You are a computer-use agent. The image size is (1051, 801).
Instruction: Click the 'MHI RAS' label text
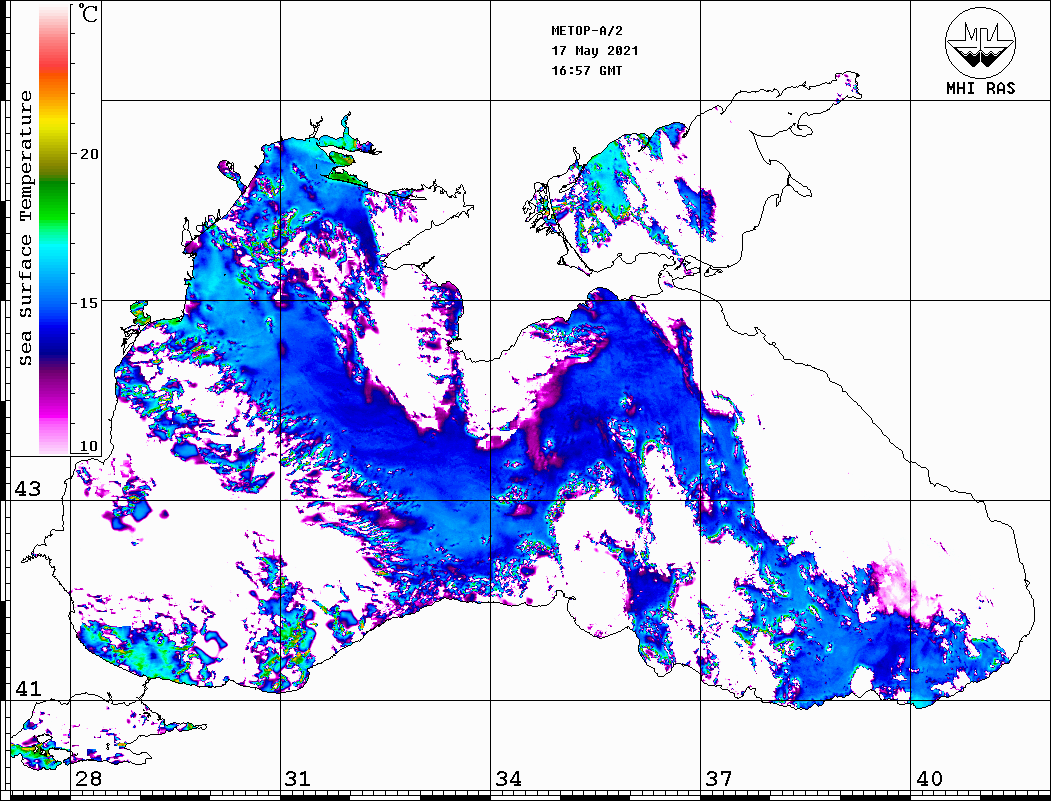981,88
